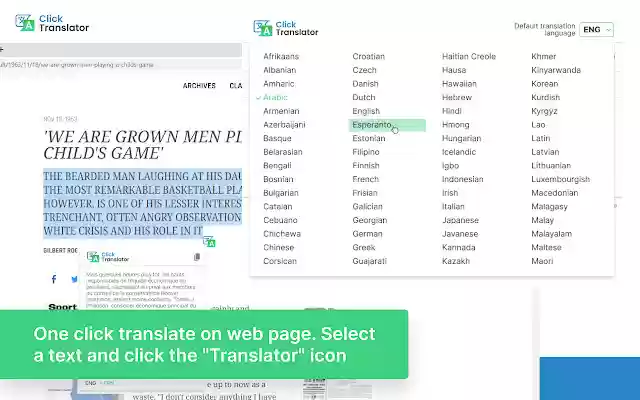Choose Korean language
Screen dimensions: 640x400
tap(544, 84)
